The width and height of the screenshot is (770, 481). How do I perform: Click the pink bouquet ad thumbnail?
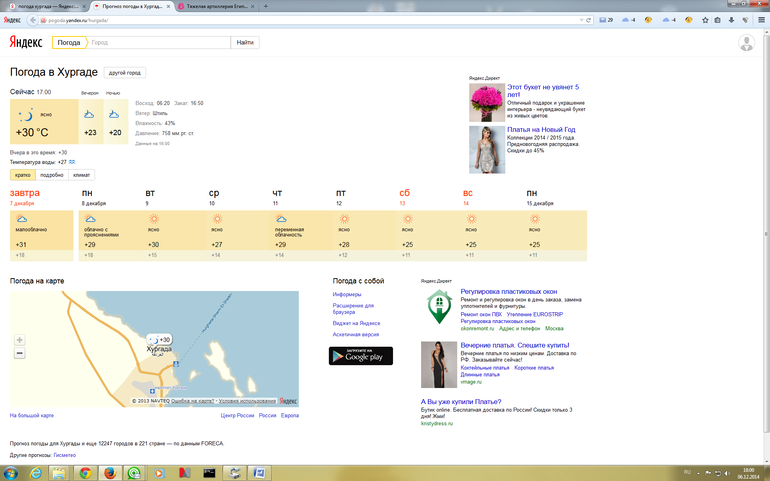pos(487,102)
